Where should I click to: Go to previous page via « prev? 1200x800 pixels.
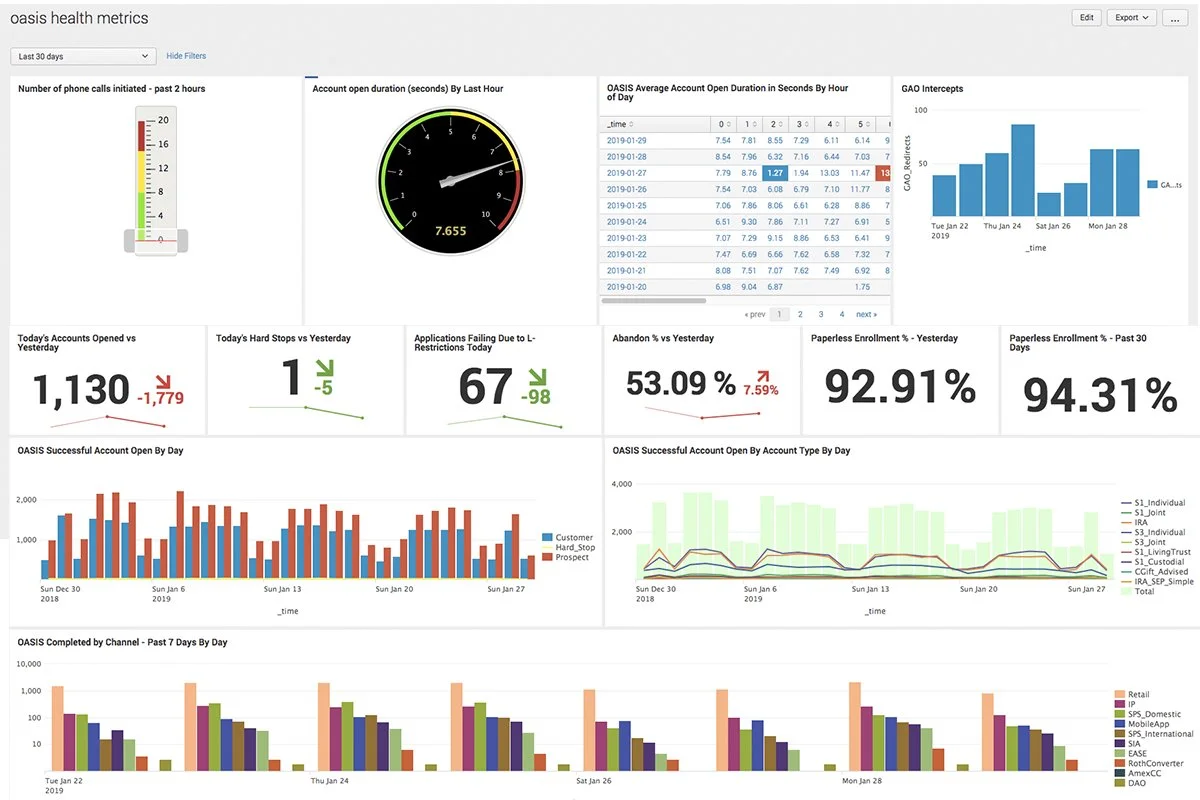(x=756, y=314)
